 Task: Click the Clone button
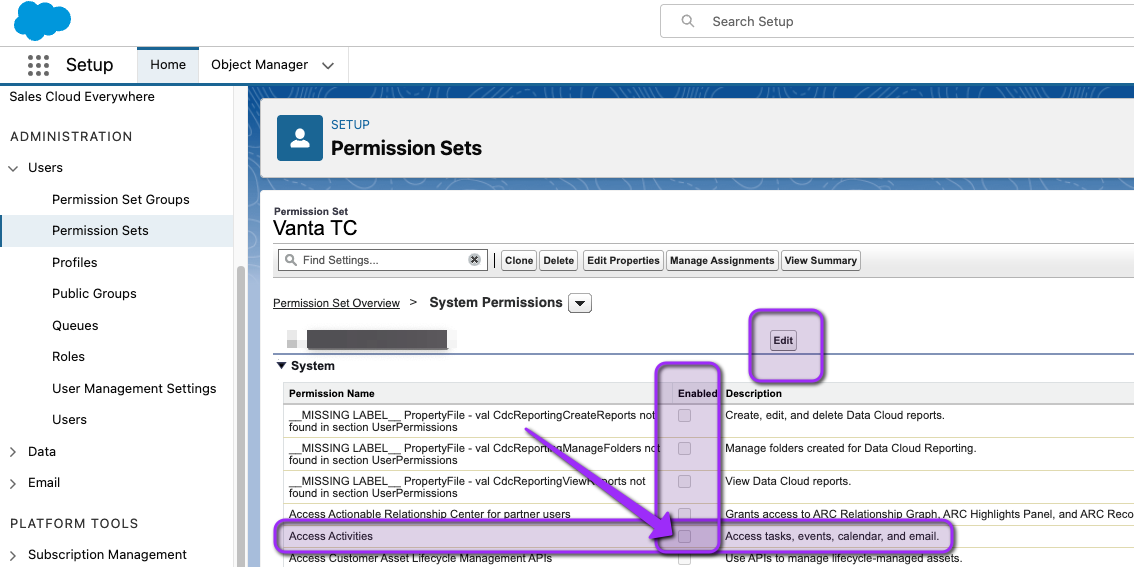(519, 260)
